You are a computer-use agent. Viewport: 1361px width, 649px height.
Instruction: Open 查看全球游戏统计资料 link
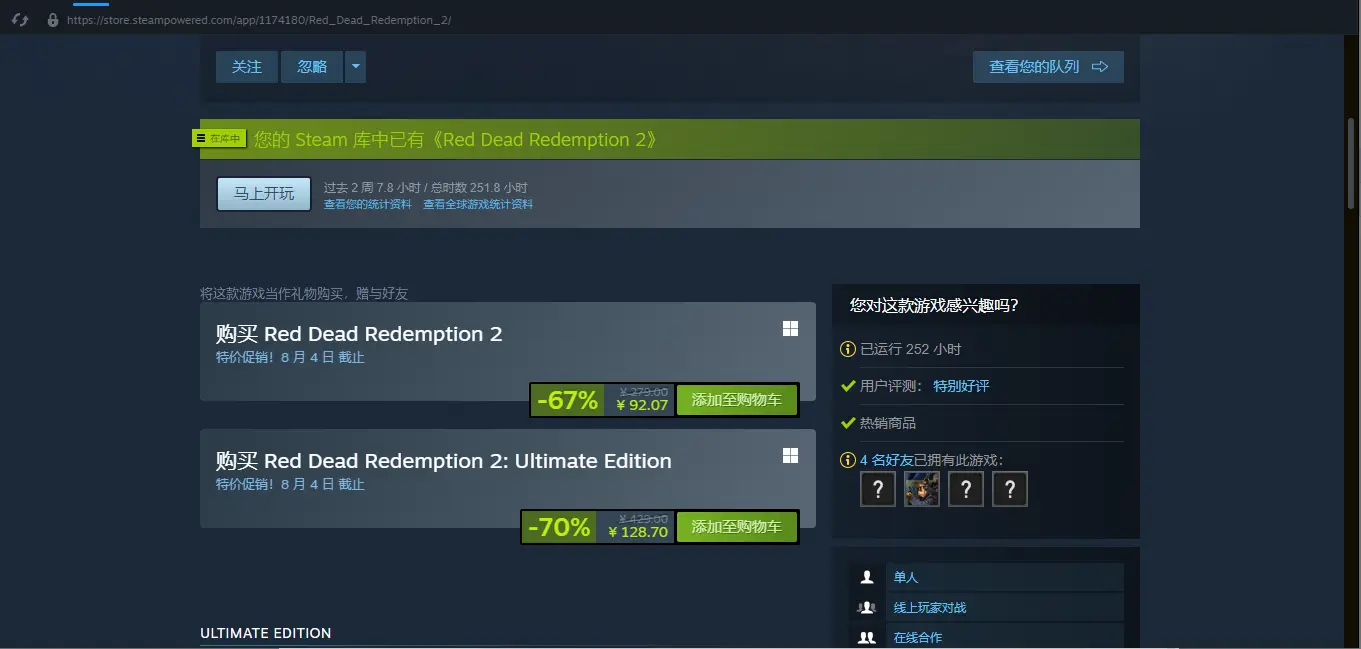[x=478, y=204]
